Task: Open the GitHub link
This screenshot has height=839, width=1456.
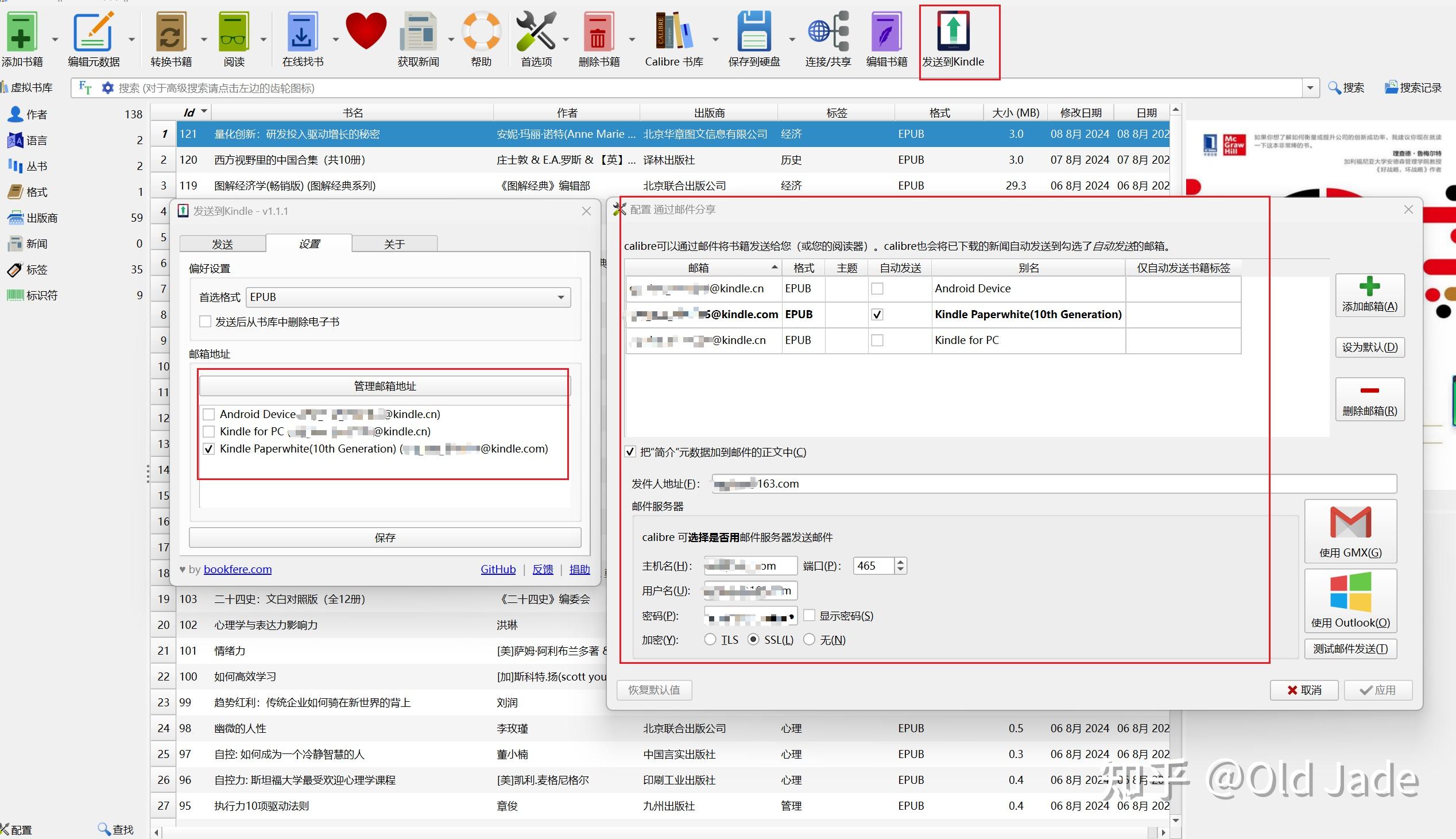Action: [498, 569]
